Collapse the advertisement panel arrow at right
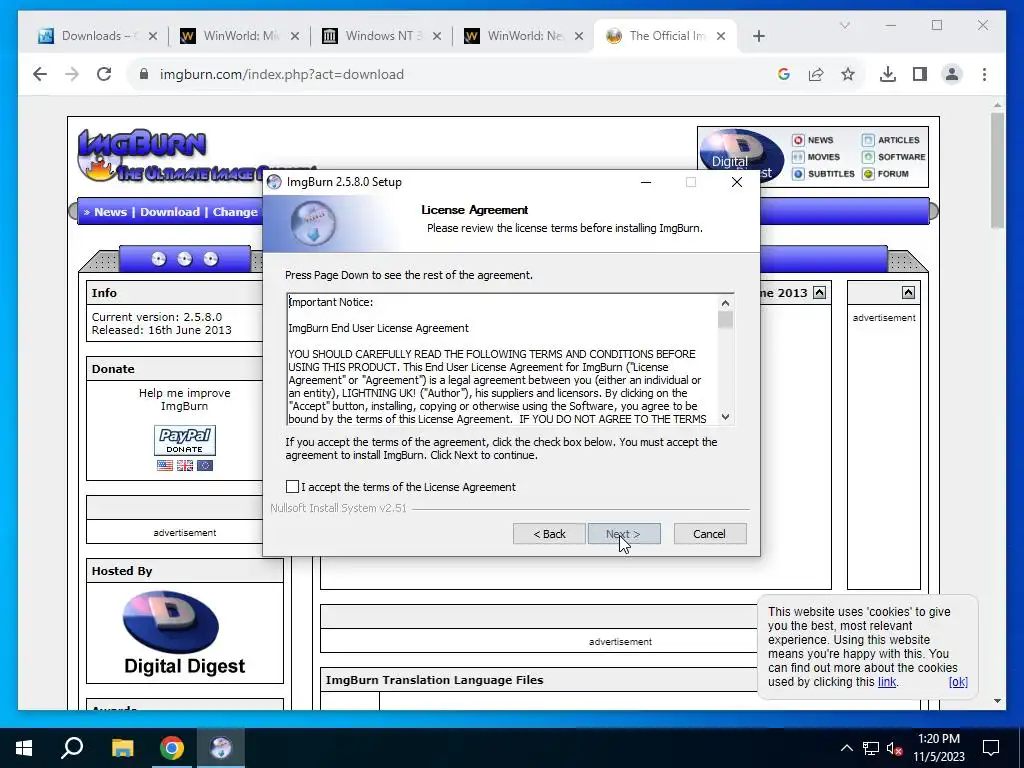The image size is (1024, 768). click(908, 293)
